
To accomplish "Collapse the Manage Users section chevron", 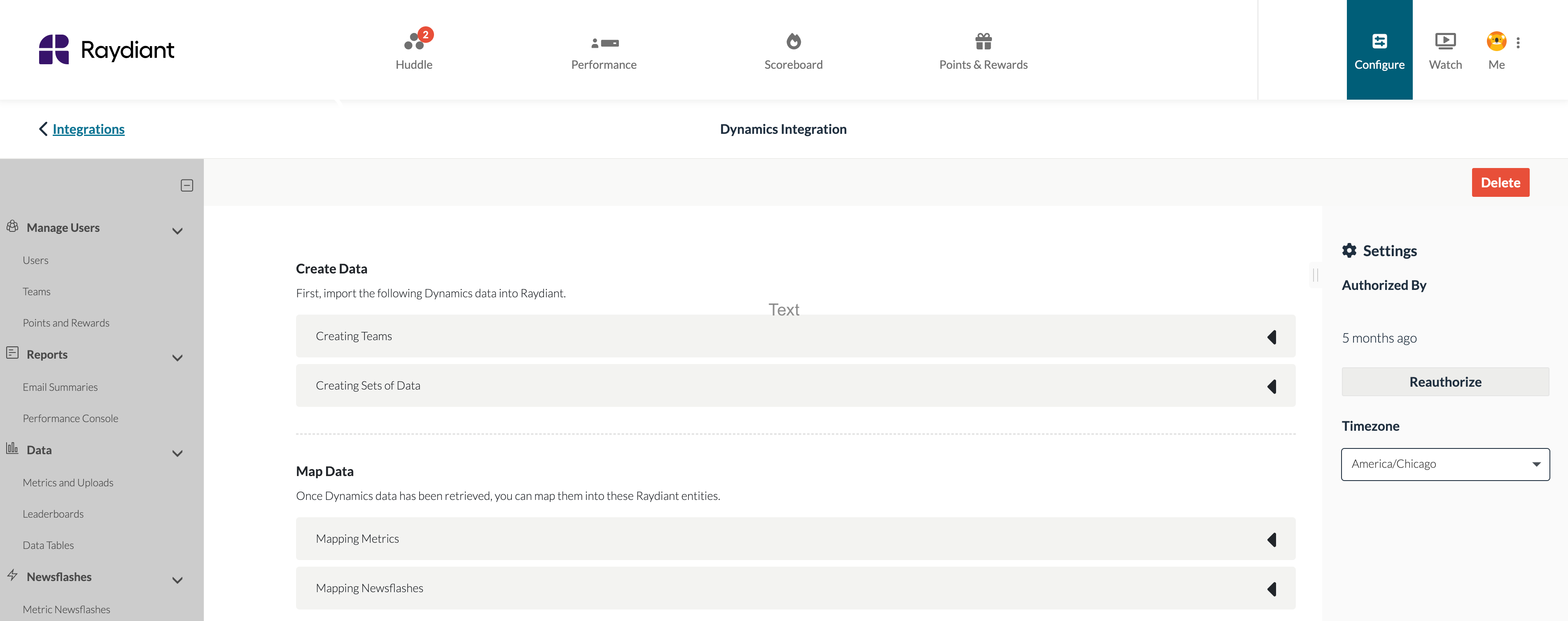I will coord(177,231).
